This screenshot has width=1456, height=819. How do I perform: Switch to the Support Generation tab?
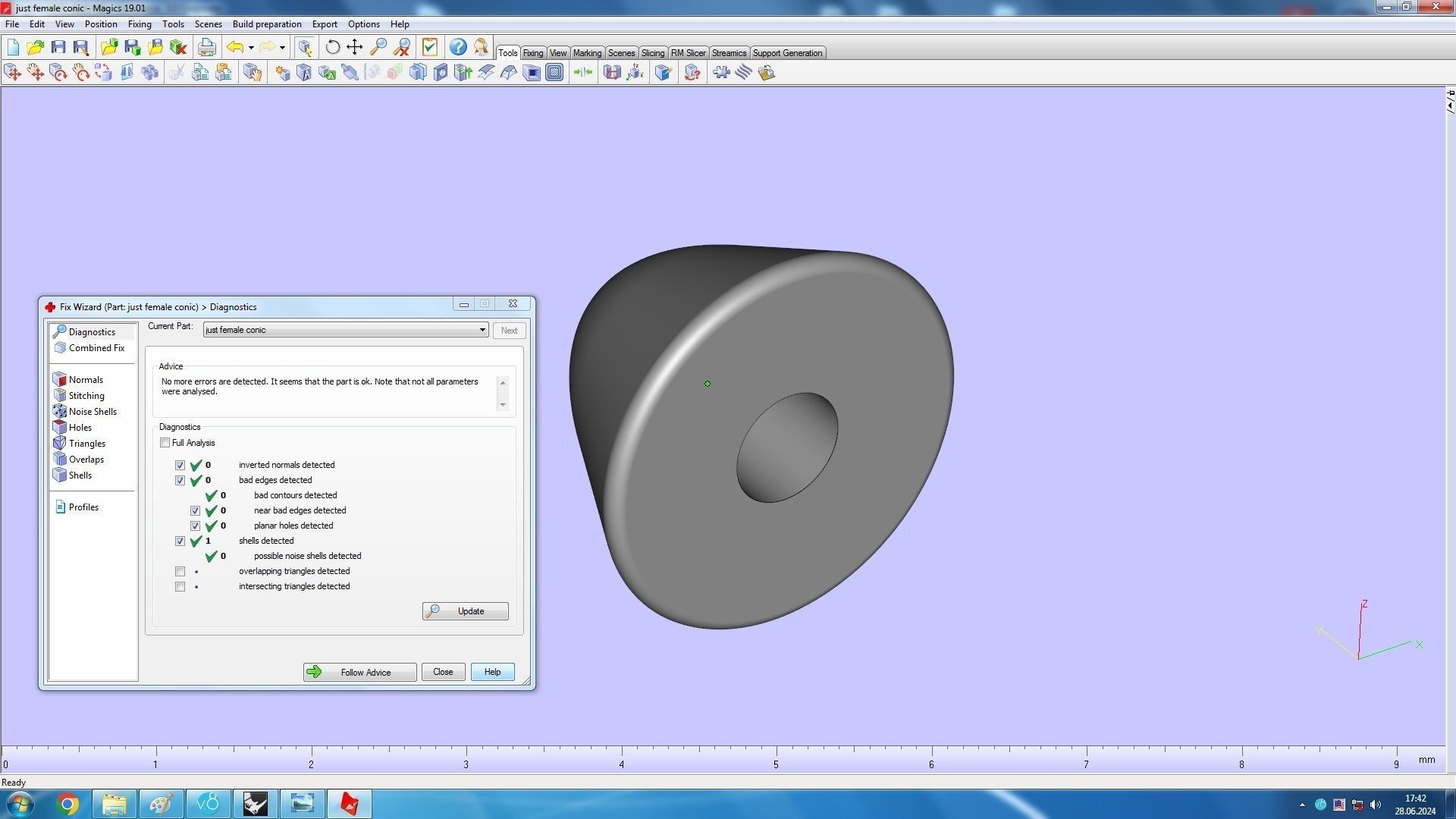coord(787,53)
